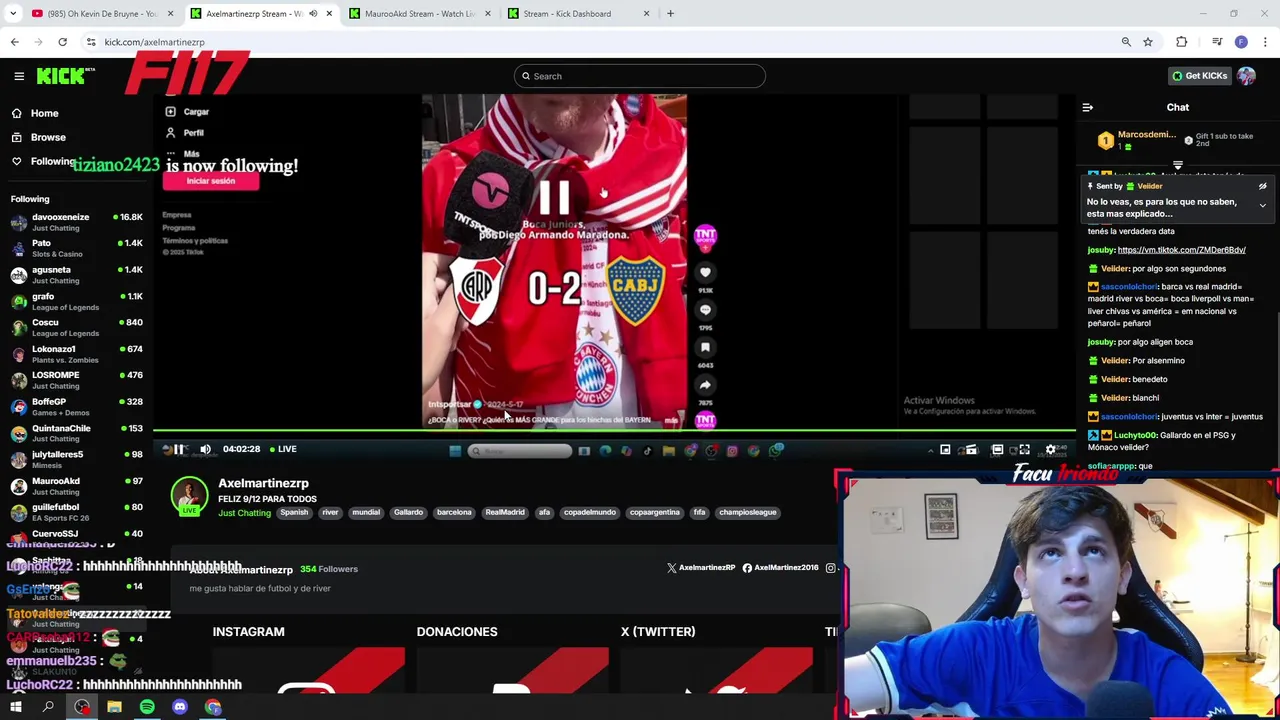The image size is (1280, 720).
Task: Mute the stream volume
Action: pyautogui.click(x=205, y=449)
